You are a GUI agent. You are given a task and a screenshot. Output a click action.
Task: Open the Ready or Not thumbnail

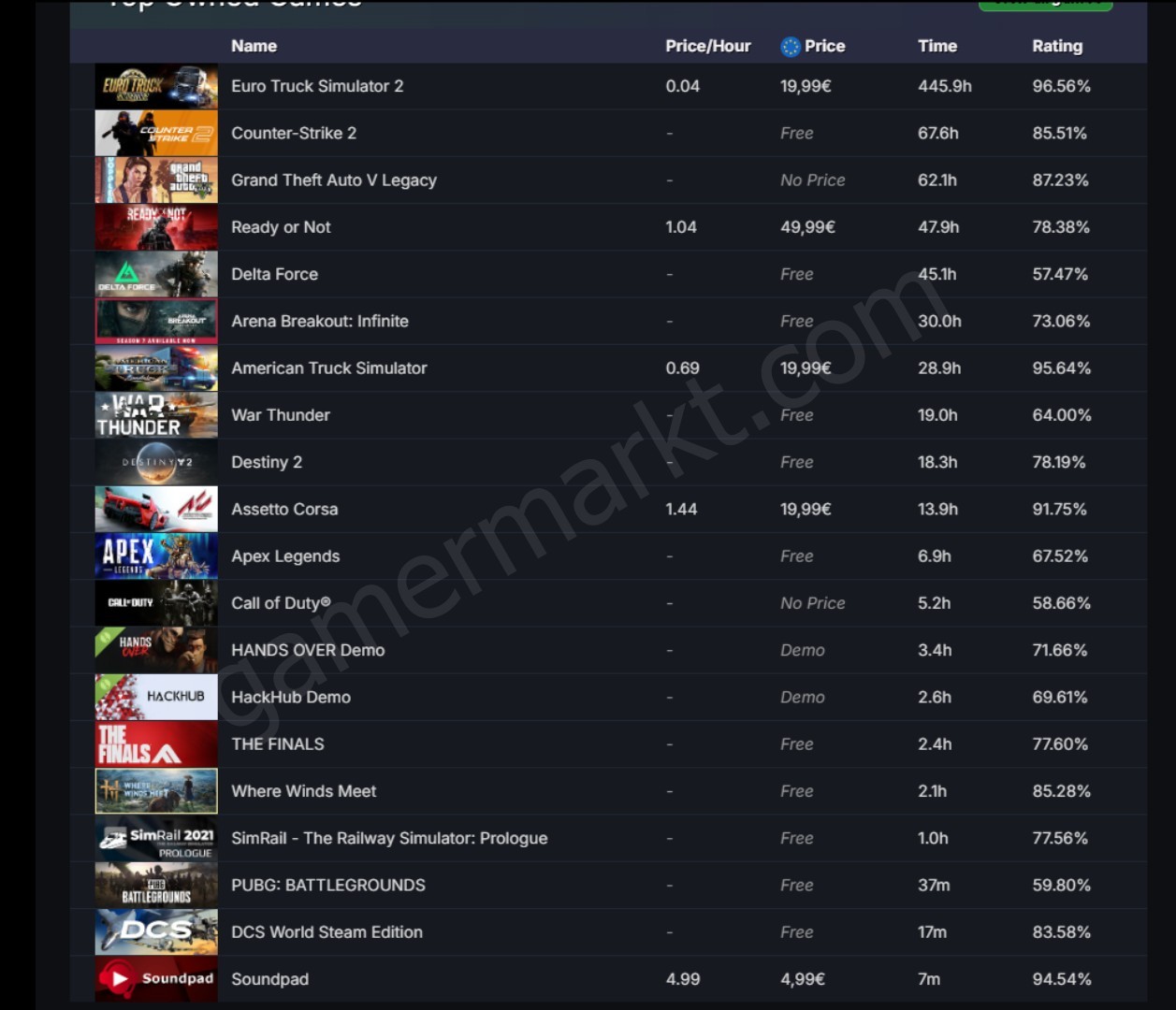(156, 227)
